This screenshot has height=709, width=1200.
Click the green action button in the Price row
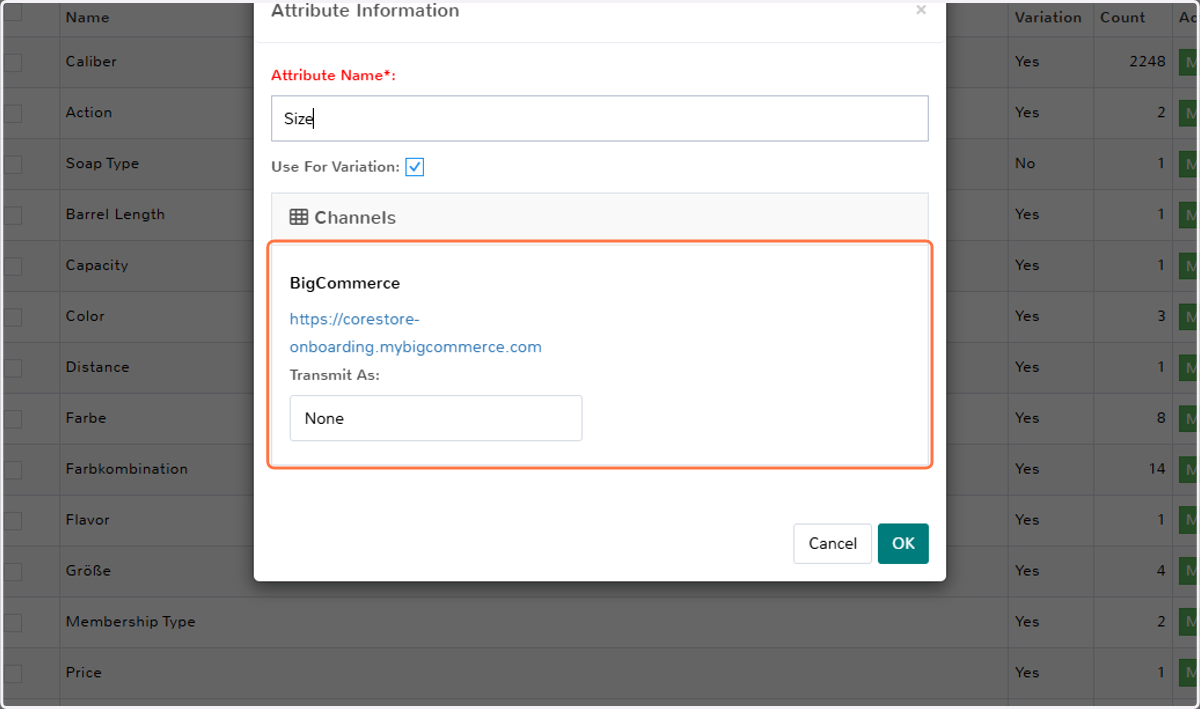tap(1189, 673)
